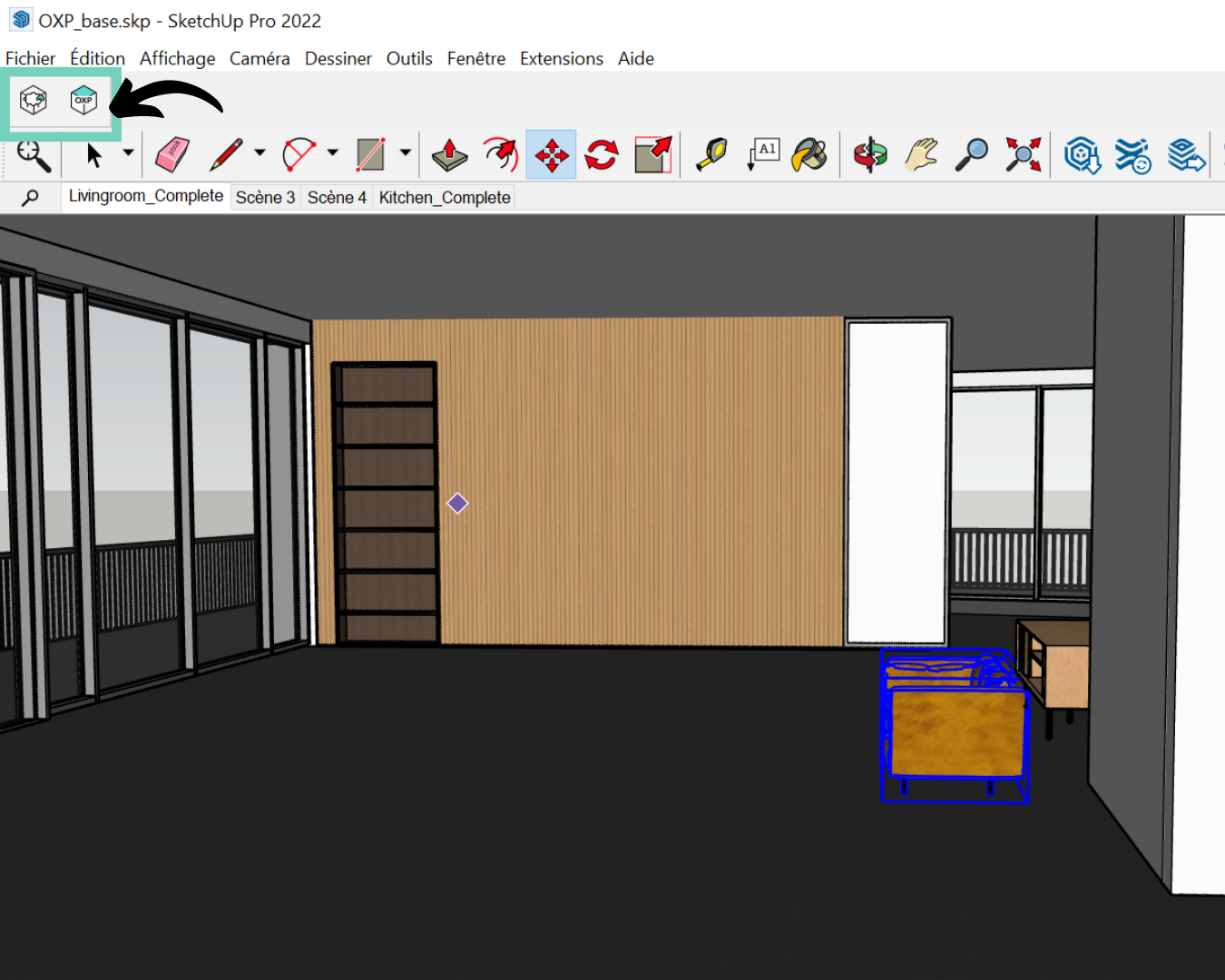The image size is (1225, 980).
Task: Select the Pan hand tool
Action: click(x=920, y=154)
